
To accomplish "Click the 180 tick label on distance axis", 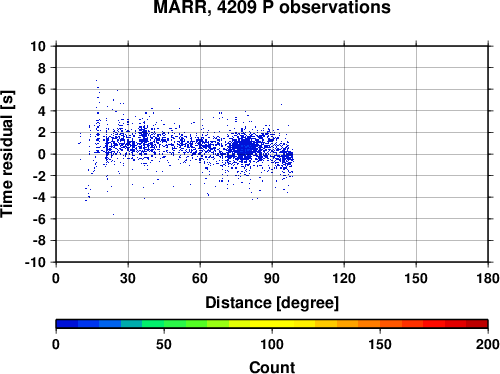I will (488, 278).
